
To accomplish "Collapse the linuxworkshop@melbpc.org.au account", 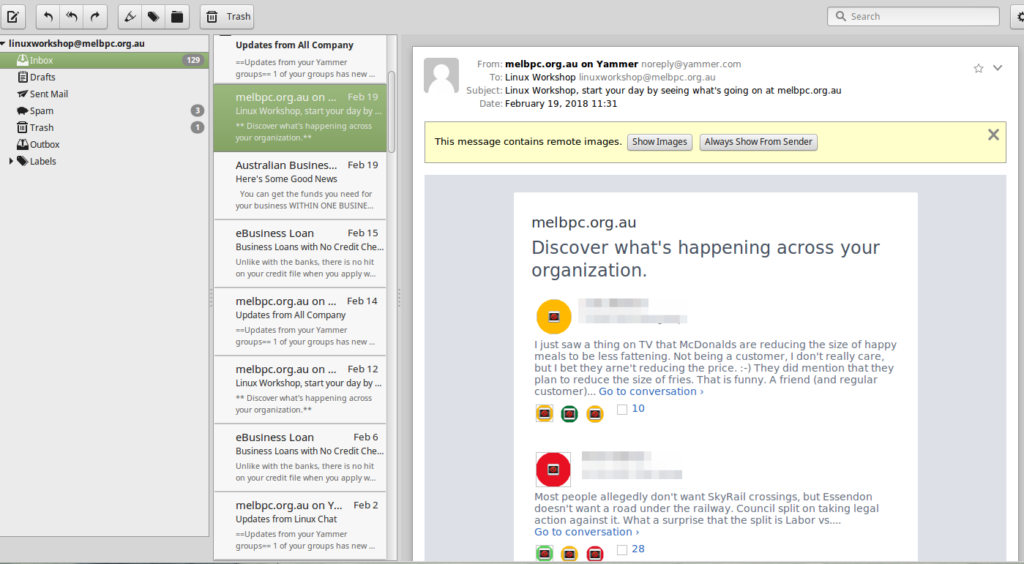I will click(x=3, y=44).
